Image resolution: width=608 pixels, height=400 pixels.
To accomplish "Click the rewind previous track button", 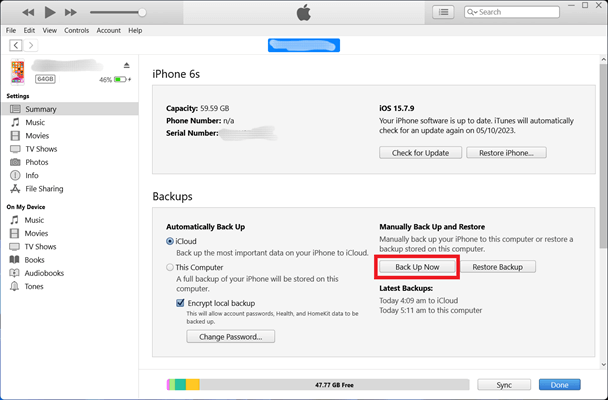I will (x=27, y=13).
